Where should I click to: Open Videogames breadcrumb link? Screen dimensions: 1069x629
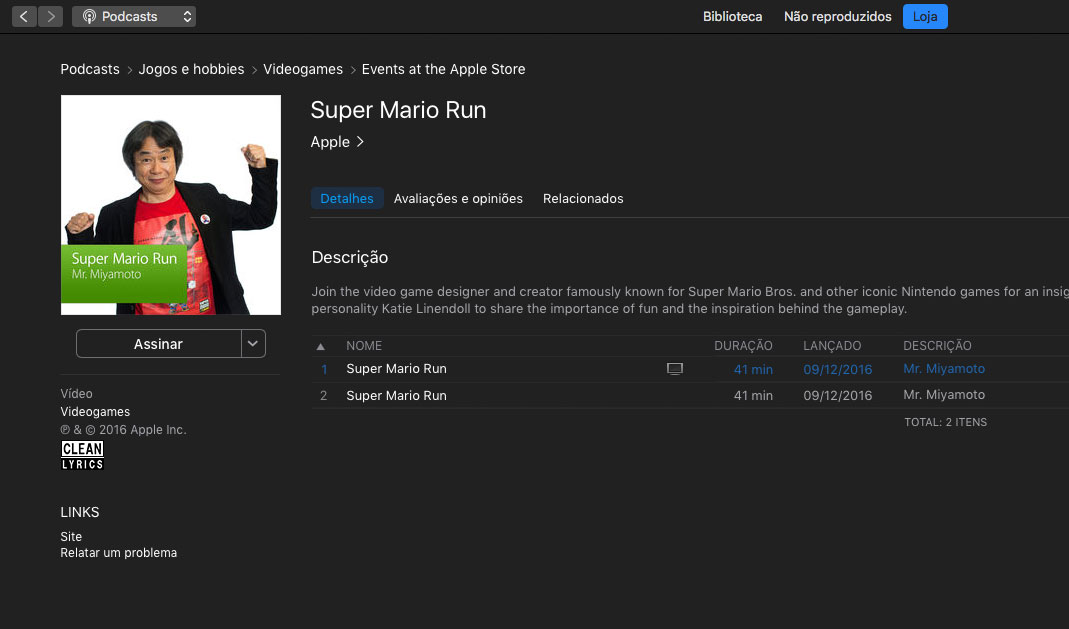tap(303, 69)
